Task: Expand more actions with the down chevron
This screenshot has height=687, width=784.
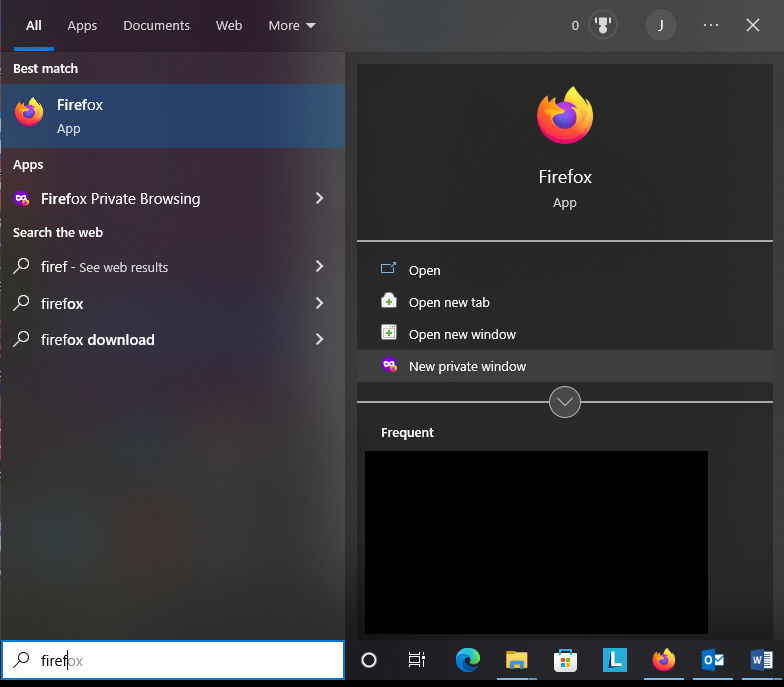Action: pyautogui.click(x=564, y=402)
